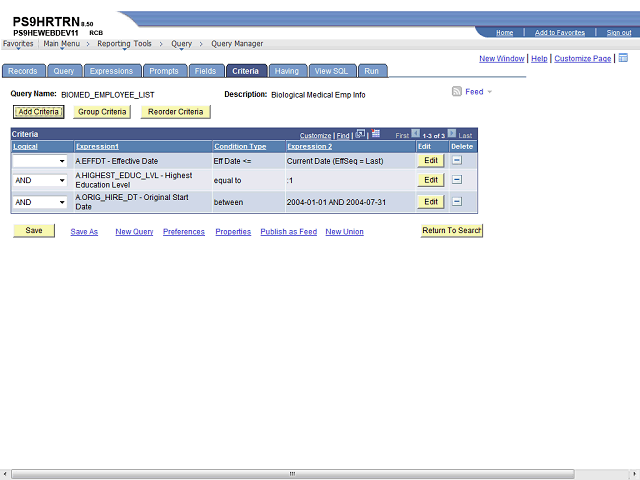The height and width of the screenshot is (480, 640).
Task: Edit the Original Start Date criteria
Action: [431, 202]
